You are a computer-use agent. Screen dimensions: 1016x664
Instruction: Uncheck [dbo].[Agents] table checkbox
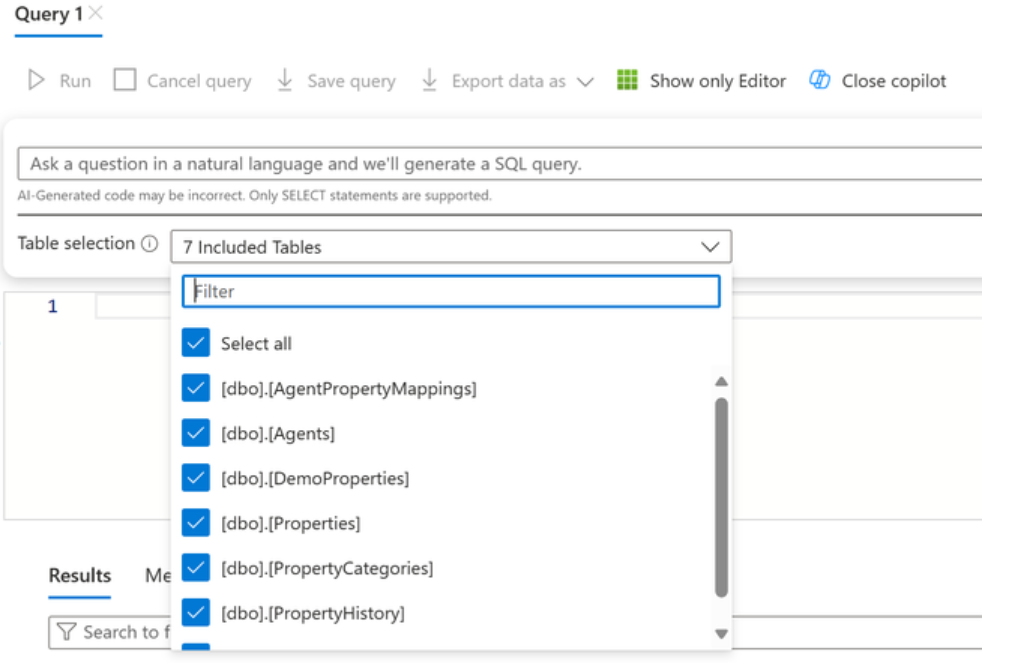click(196, 433)
